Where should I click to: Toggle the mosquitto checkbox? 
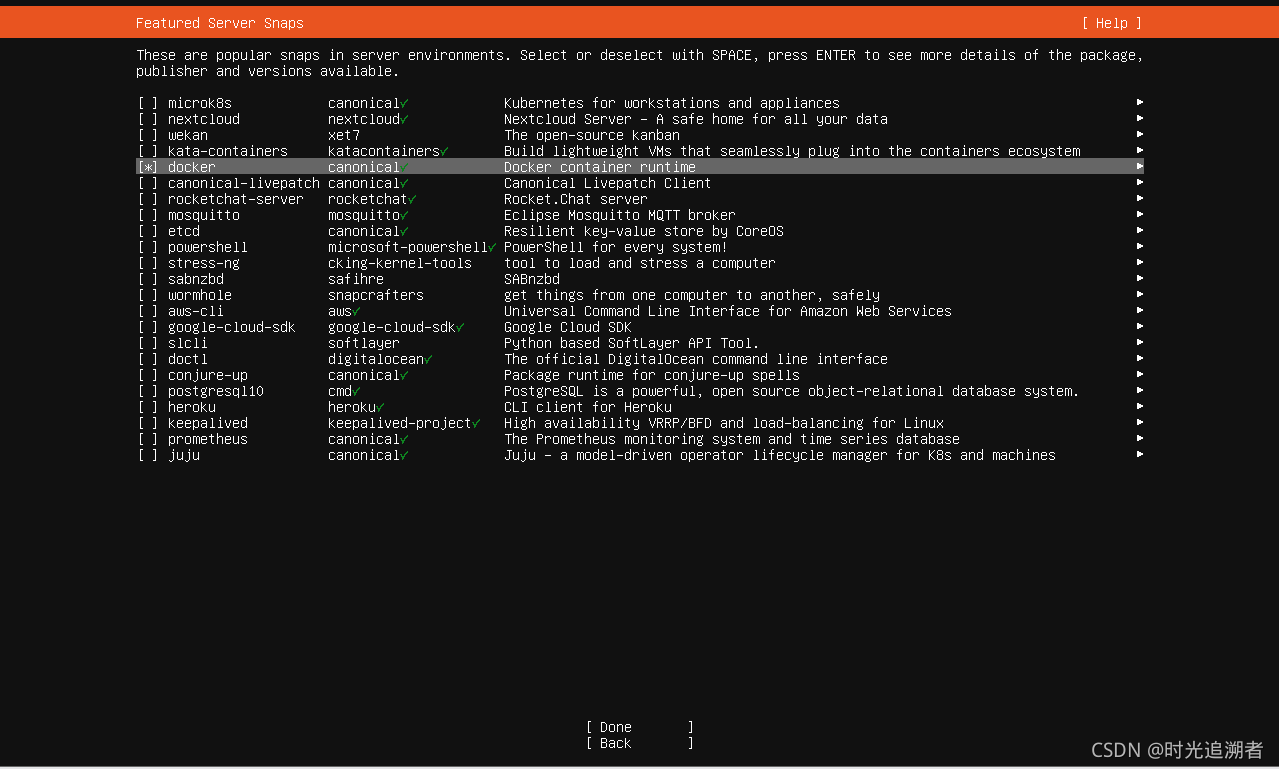tap(148, 215)
